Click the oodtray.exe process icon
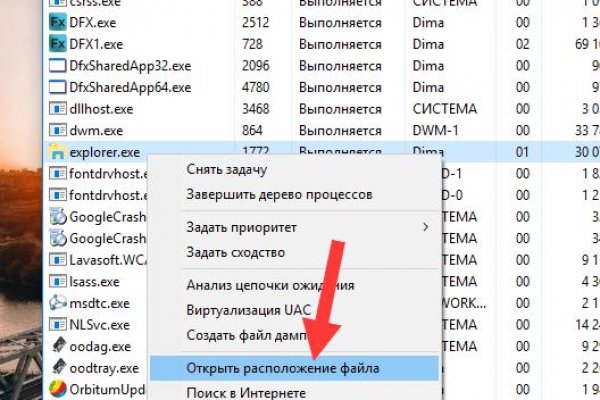Viewport: 600px width, 400px height. tap(58, 368)
